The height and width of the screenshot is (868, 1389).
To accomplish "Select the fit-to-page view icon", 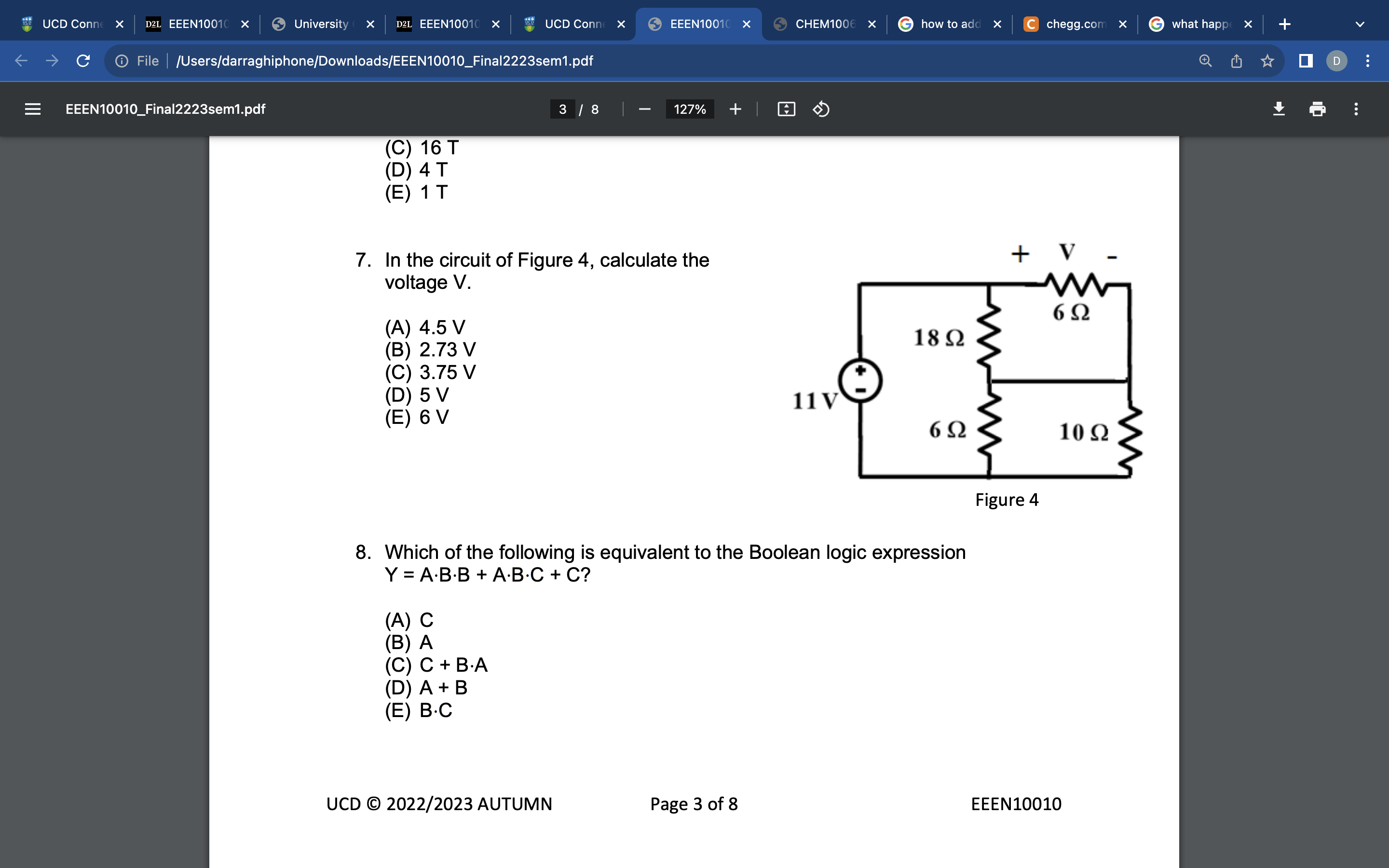I will (x=786, y=109).
